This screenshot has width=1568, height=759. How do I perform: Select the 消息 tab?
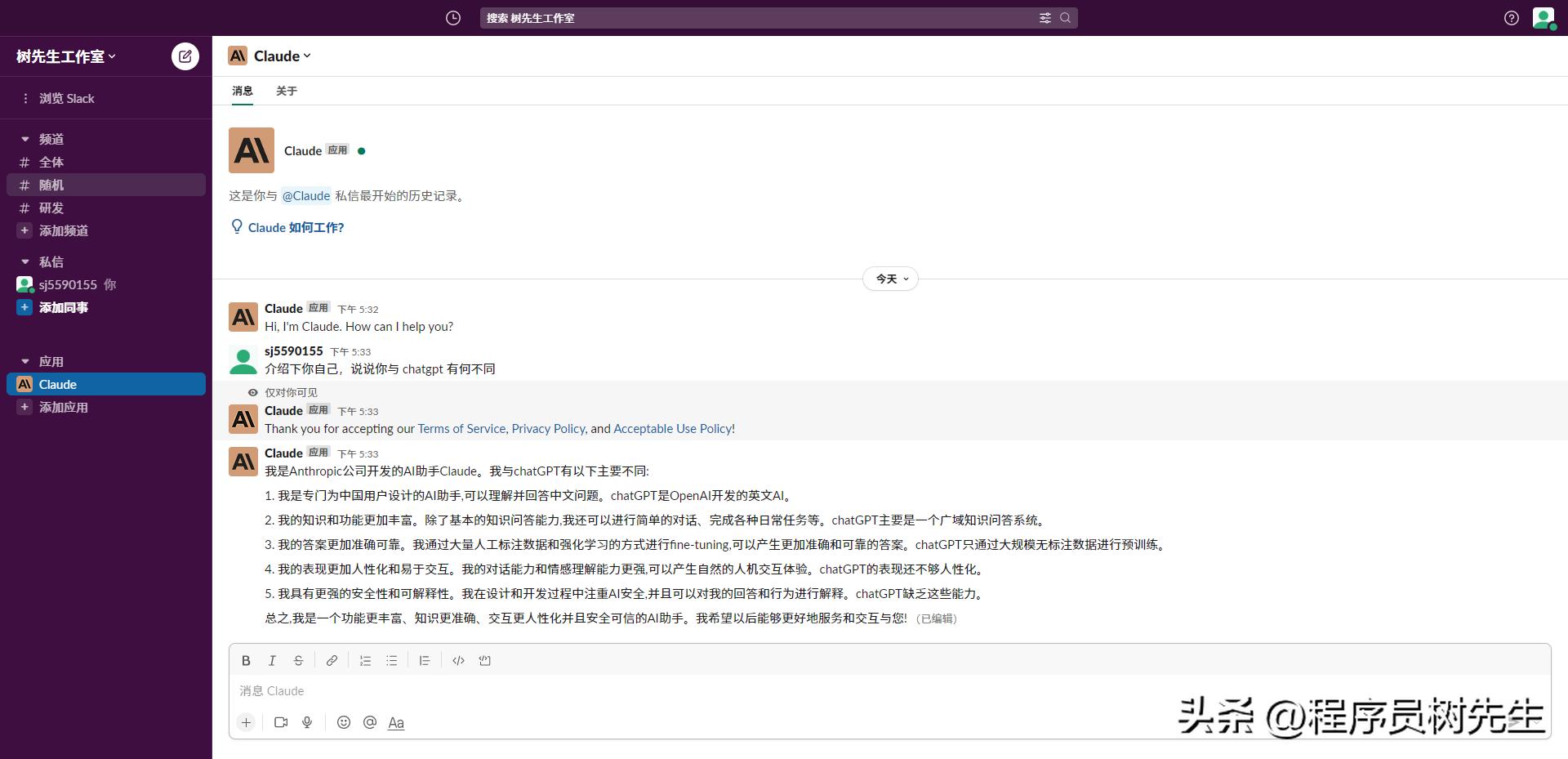tap(242, 92)
